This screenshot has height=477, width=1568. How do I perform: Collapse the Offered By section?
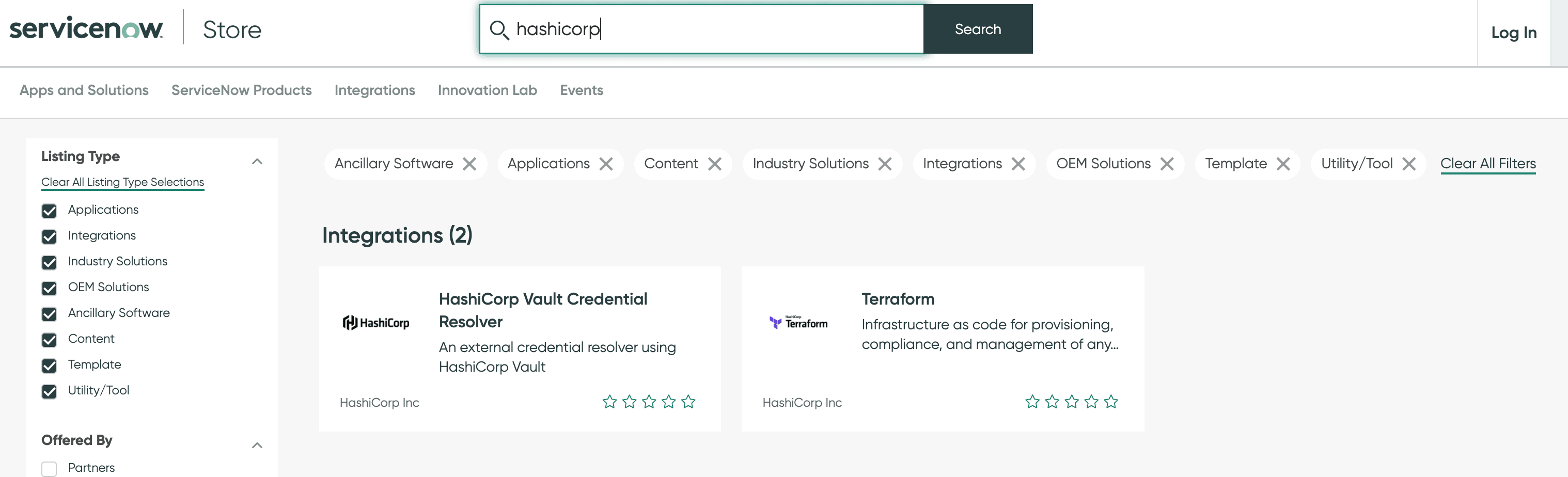coord(258,445)
